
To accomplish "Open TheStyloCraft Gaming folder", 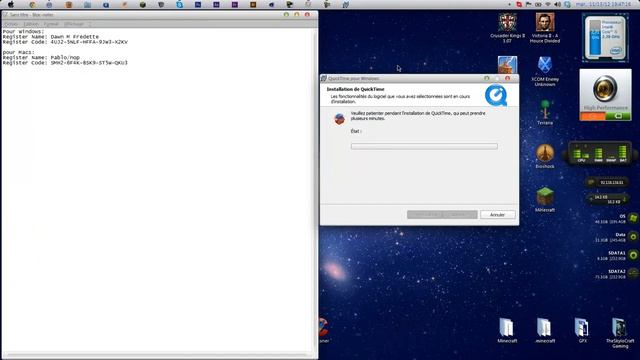I will point(620,333).
